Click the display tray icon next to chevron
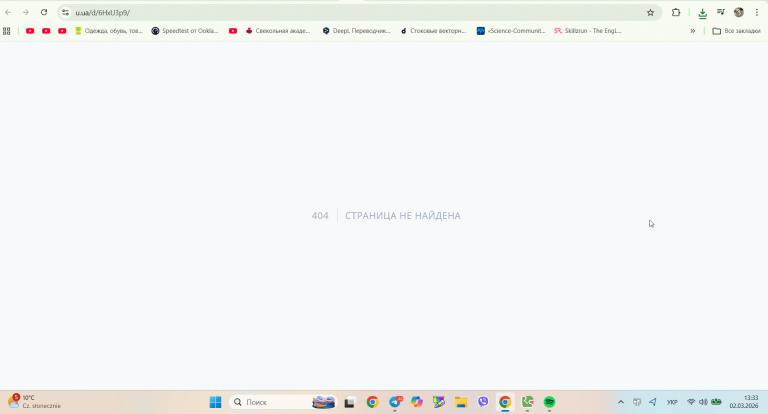768x414 pixels. click(x=637, y=402)
